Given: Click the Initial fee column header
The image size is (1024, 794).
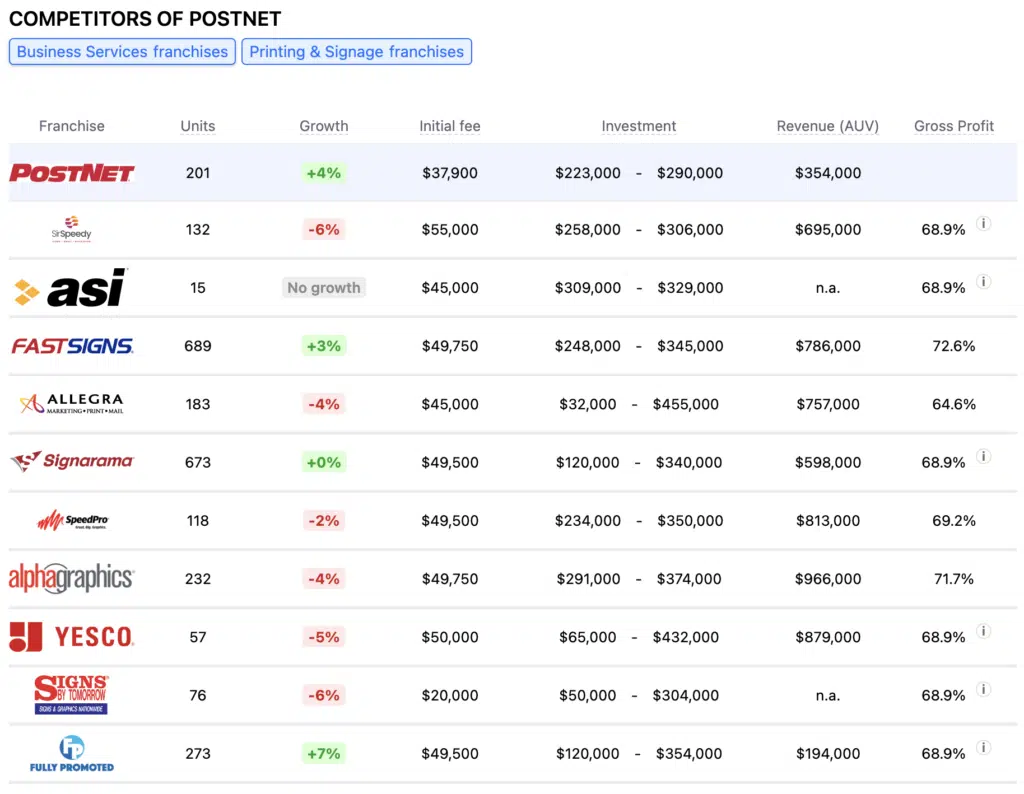Looking at the screenshot, I should (x=450, y=126).
